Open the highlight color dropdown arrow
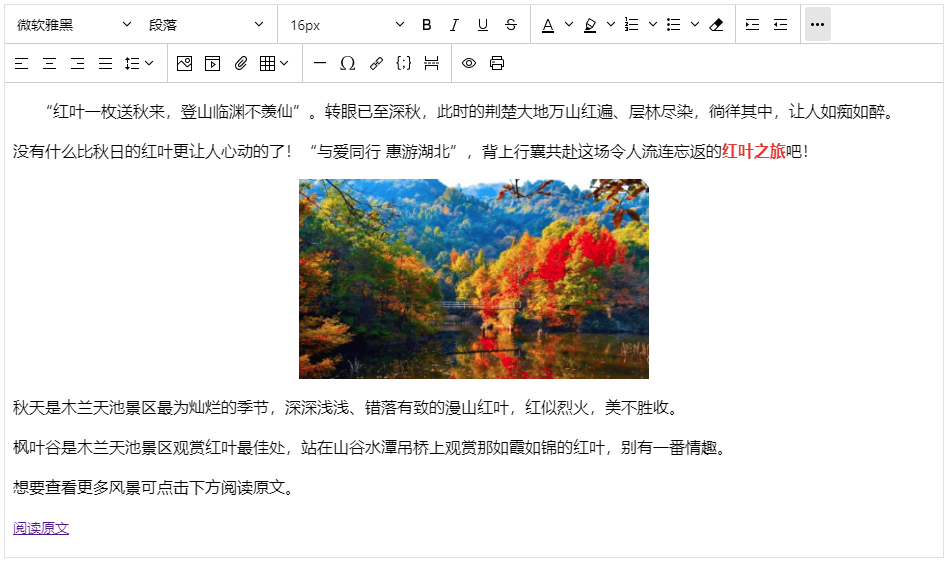Image resolution: width=948 pixels, height=563 pixels. pyautogui.click(x=611, y=25)
